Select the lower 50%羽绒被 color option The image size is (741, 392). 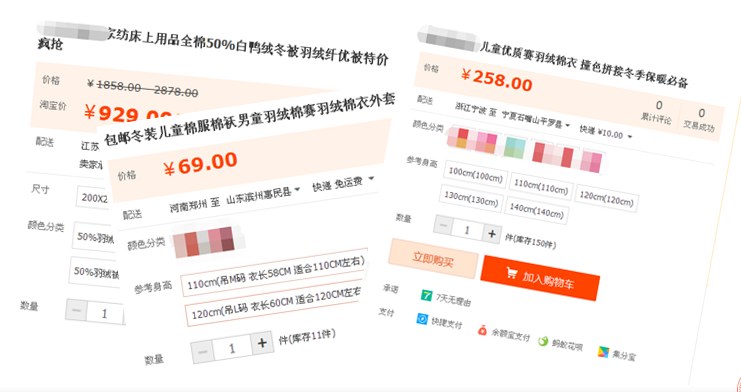(x=95, y=272)
